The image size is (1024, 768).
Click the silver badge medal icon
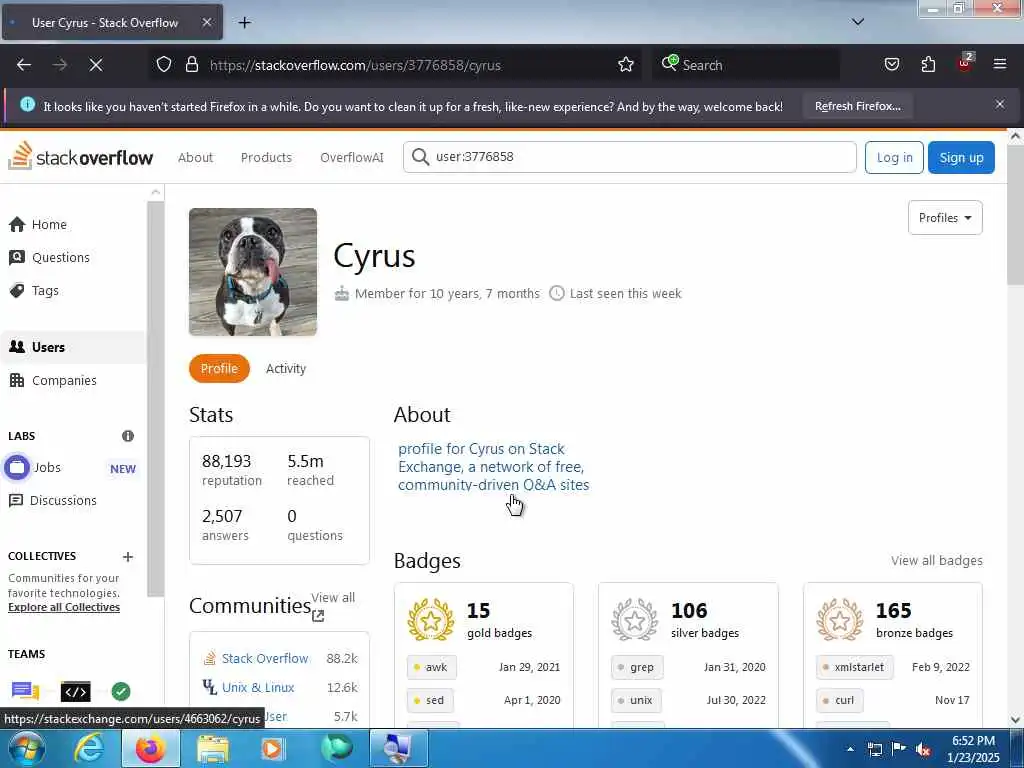tap(635, 619)
